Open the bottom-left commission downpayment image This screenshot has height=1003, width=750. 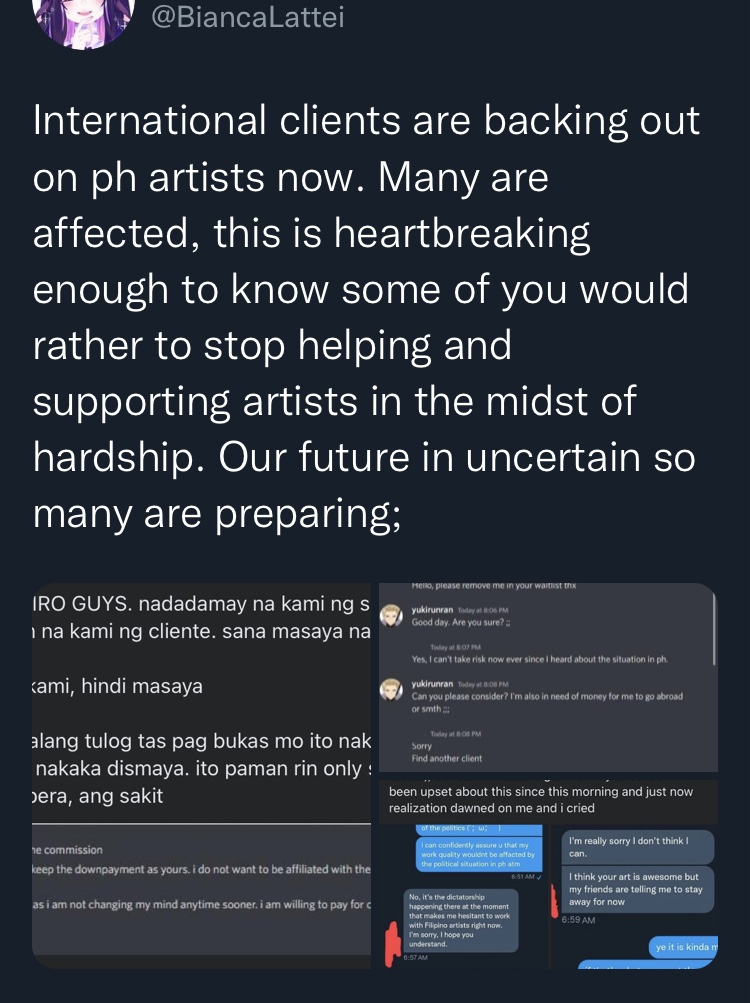click(202, 896)
